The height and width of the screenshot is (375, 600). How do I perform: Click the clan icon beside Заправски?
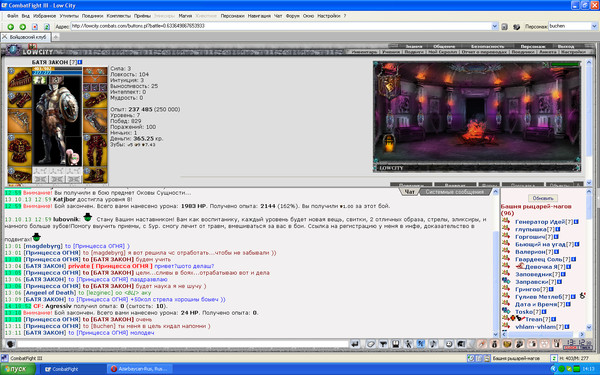pos(506,281)
